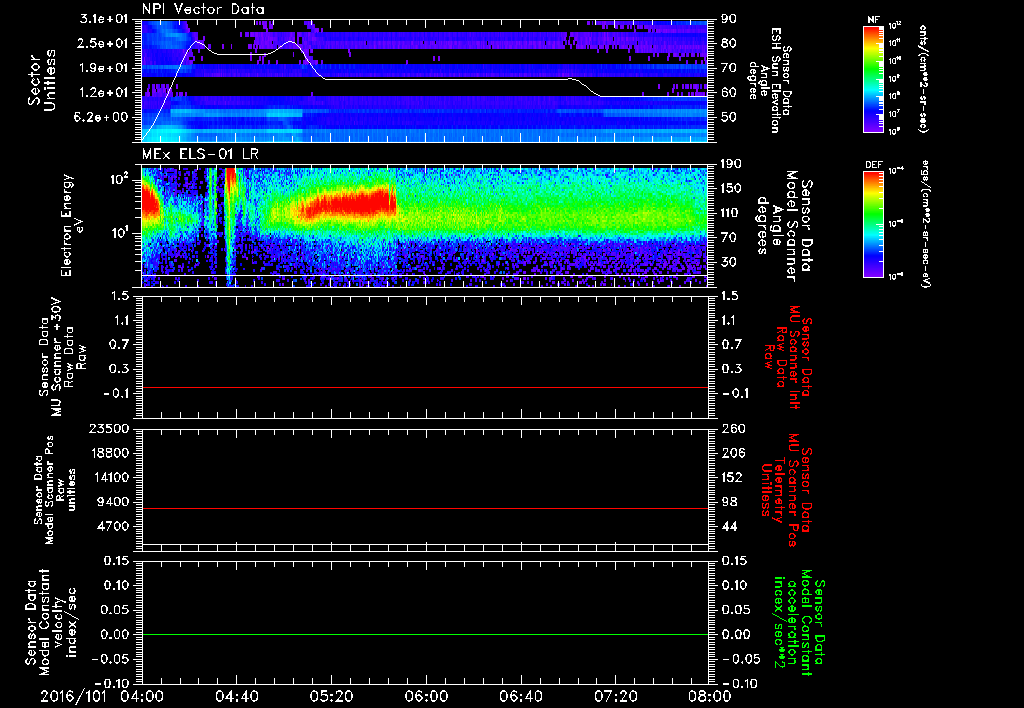Select the "MEx ELS-01 LR" panel title
Image resolution: width=1024 pixels, height=708 pixels.
coord(200,154)
